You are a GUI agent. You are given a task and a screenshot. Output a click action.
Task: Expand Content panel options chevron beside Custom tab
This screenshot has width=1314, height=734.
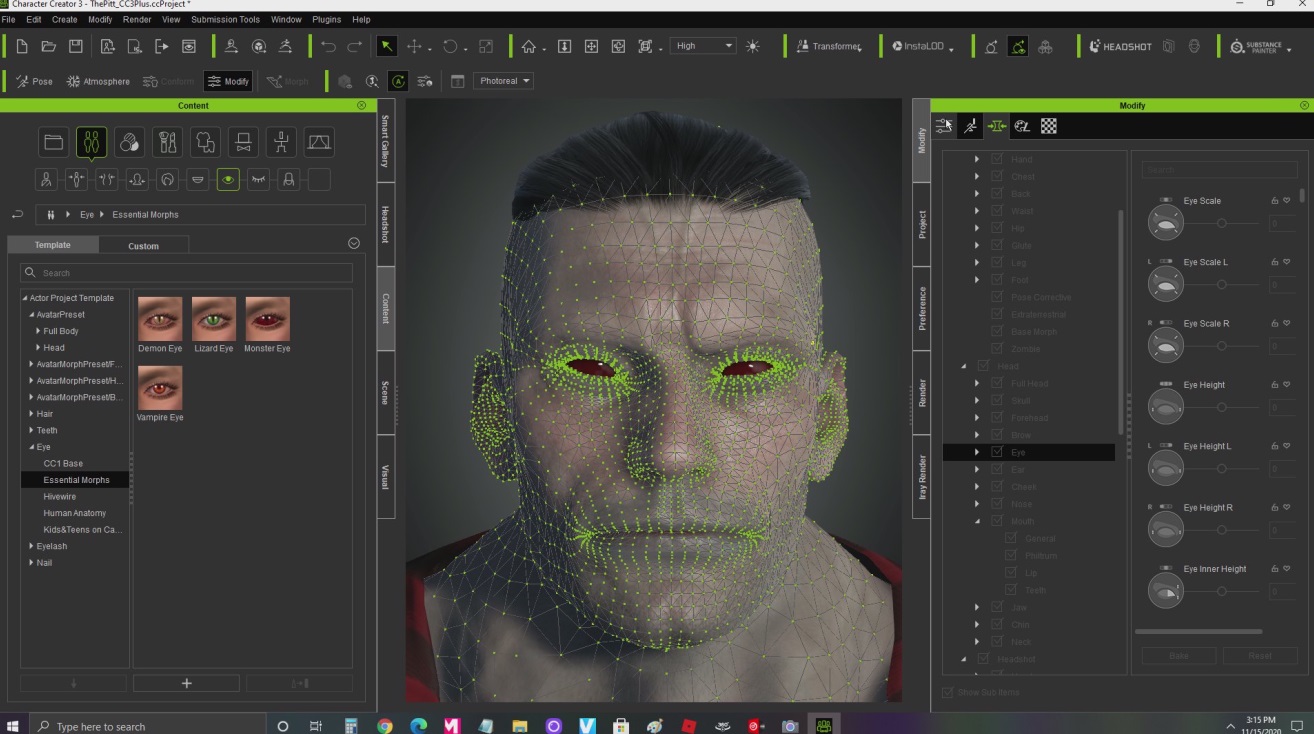coord(353,243)
